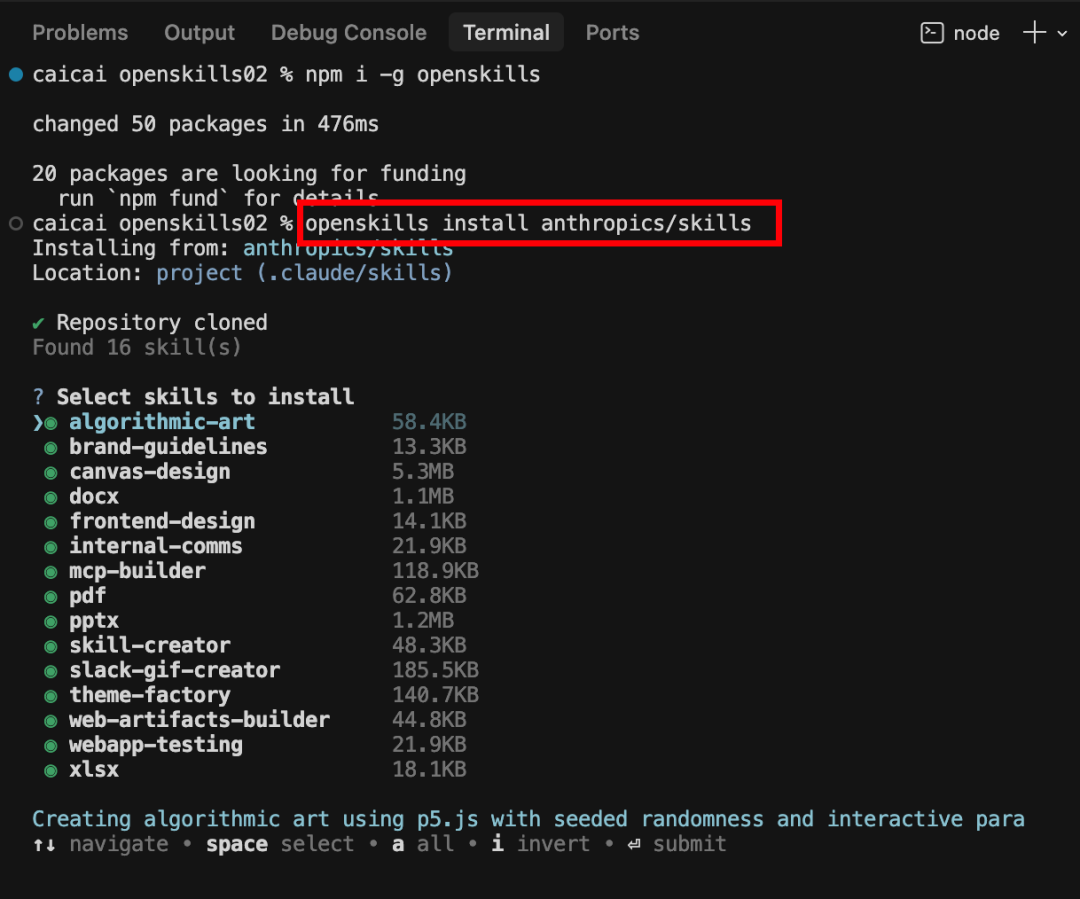Click the 'a all' hint
Image resolution: width=1080 pixels, height=899 pixels.
[x=423, y=844]
